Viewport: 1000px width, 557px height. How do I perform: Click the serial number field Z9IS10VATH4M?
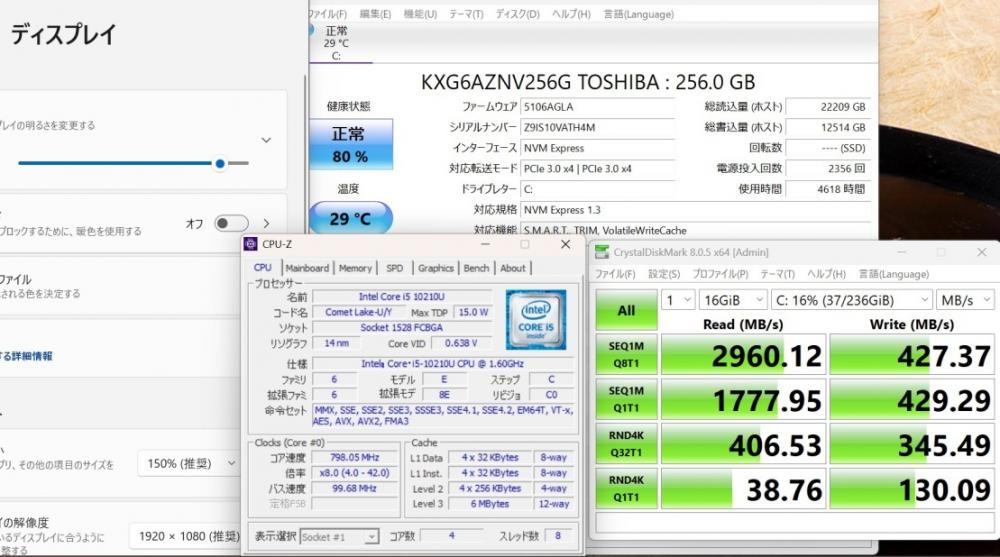(598, 127)
